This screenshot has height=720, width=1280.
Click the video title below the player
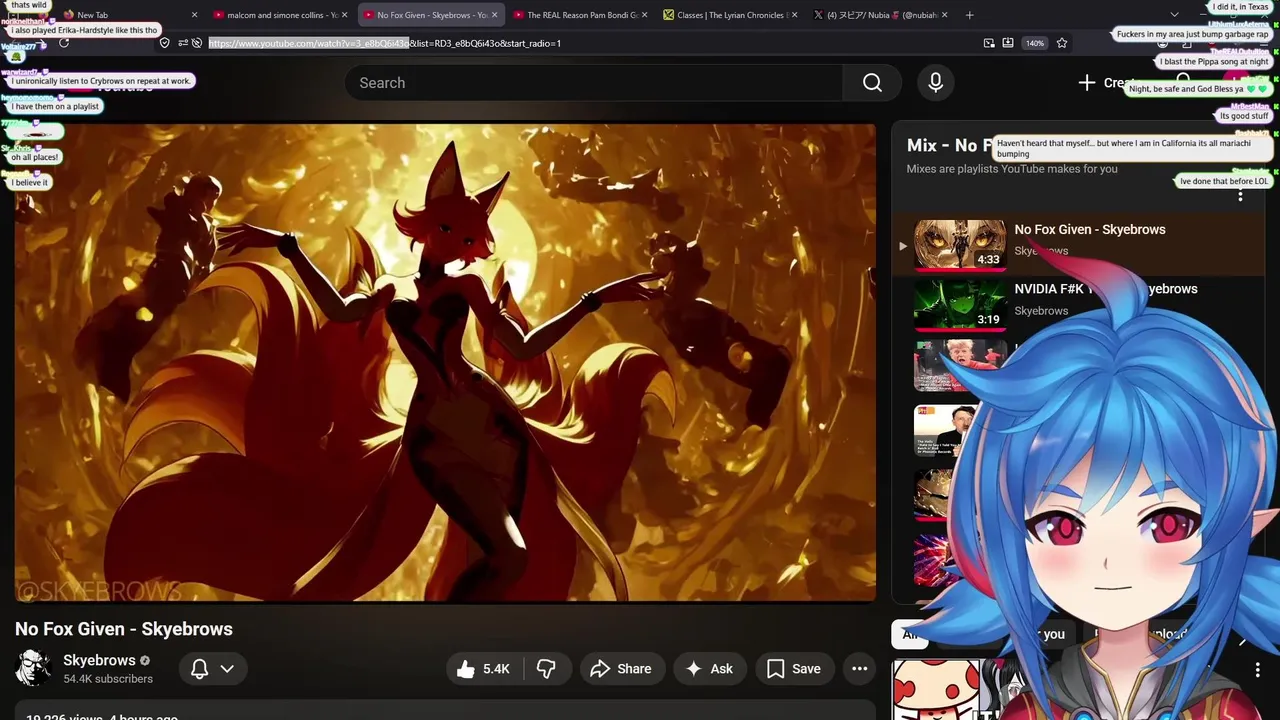coord(124,629)
